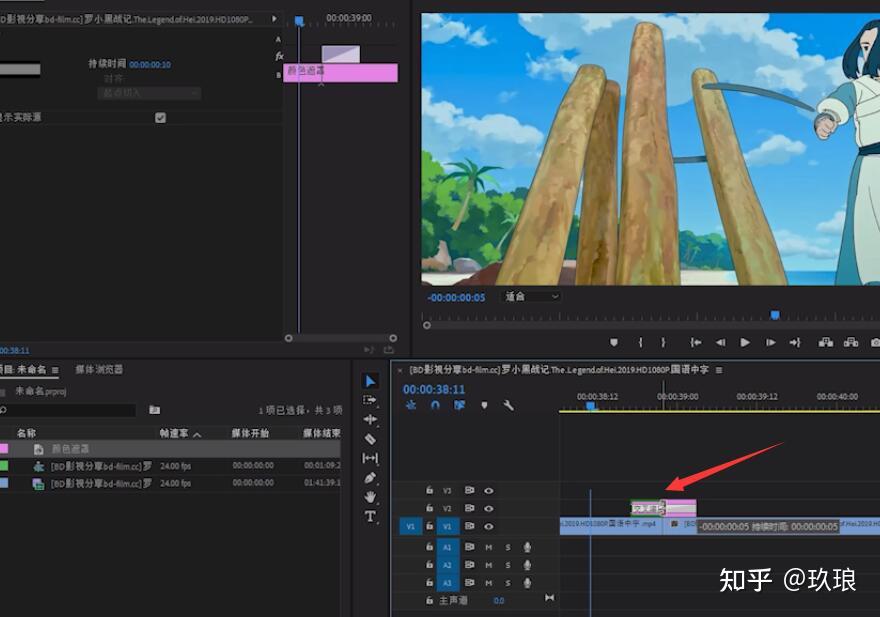
Task: Select the 颜色遮罩 item in project list
Action: click(70, 449)
